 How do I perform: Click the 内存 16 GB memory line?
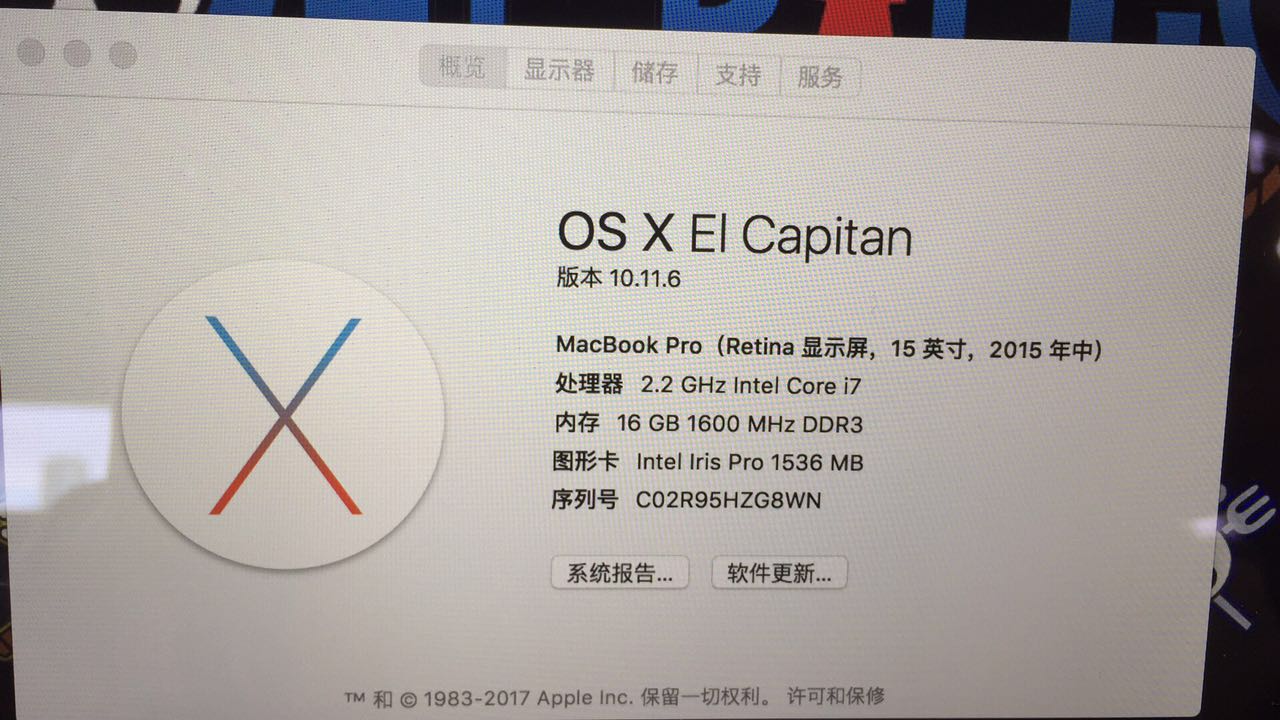[x=709, y=424]
